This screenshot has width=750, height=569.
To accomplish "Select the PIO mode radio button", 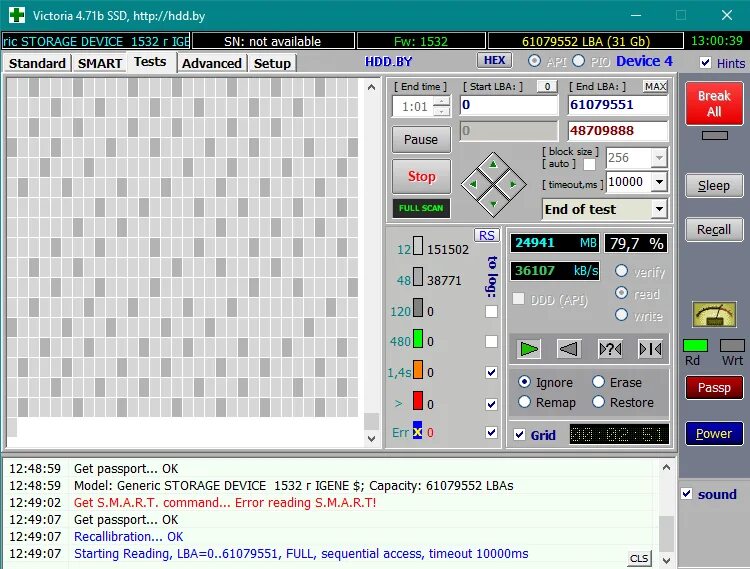I will pos(579,61).
